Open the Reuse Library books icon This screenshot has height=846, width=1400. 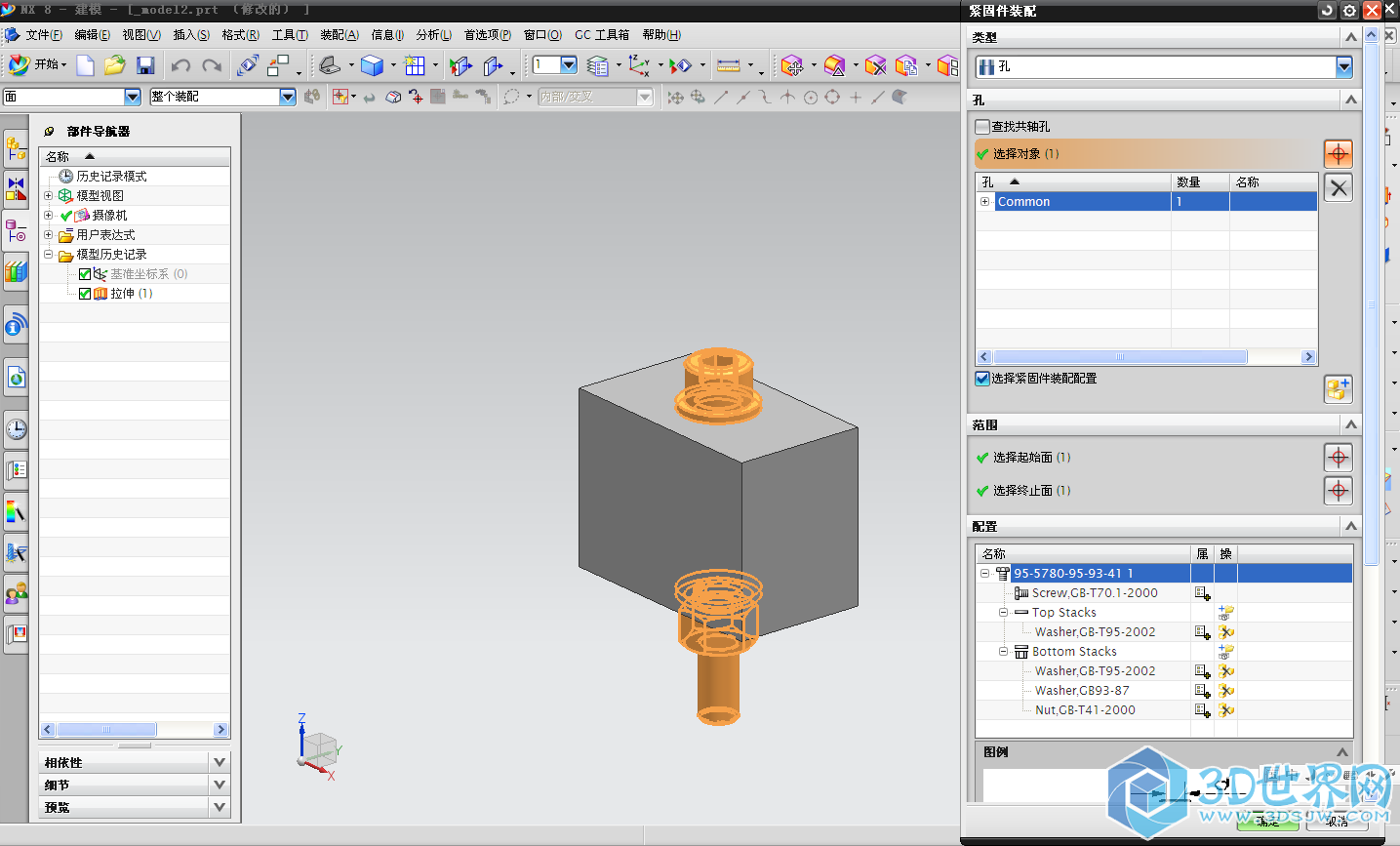point(16,270)
